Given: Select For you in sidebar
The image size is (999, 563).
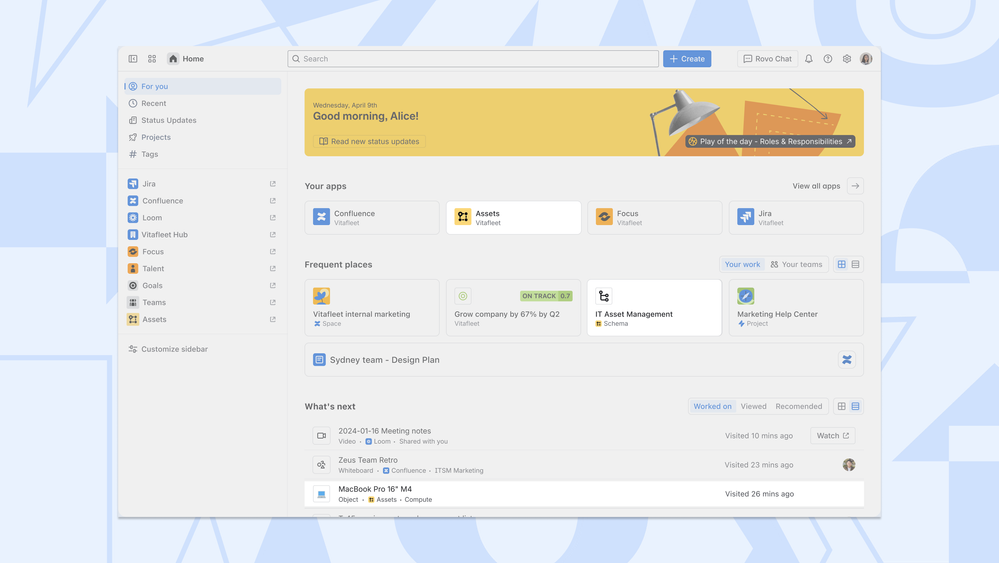Looking at the screenshot, I should coord(203,86).
